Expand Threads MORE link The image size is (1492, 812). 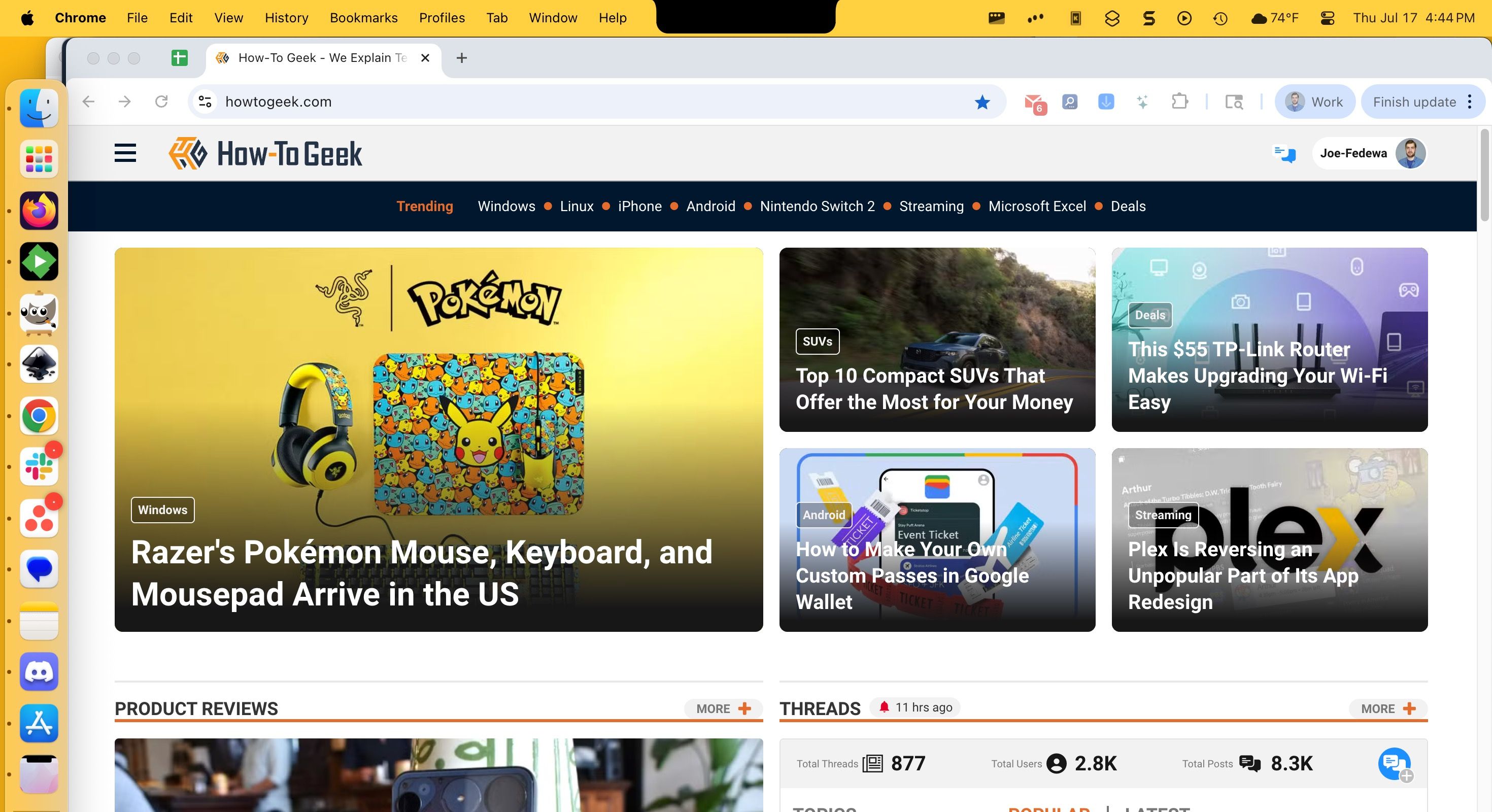click(x=1388, y=708)
